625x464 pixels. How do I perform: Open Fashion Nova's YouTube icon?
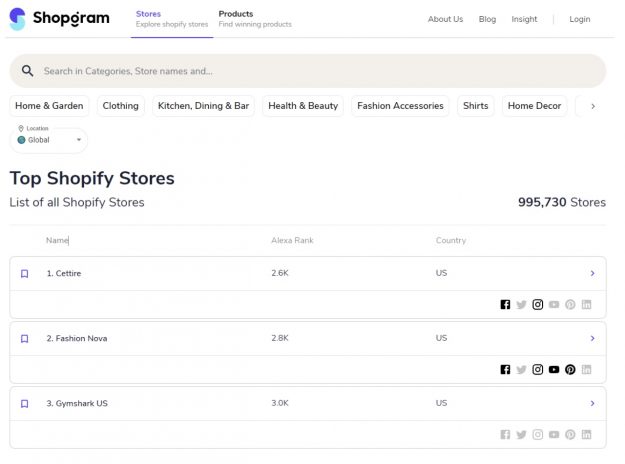click(x=554, y=370)
